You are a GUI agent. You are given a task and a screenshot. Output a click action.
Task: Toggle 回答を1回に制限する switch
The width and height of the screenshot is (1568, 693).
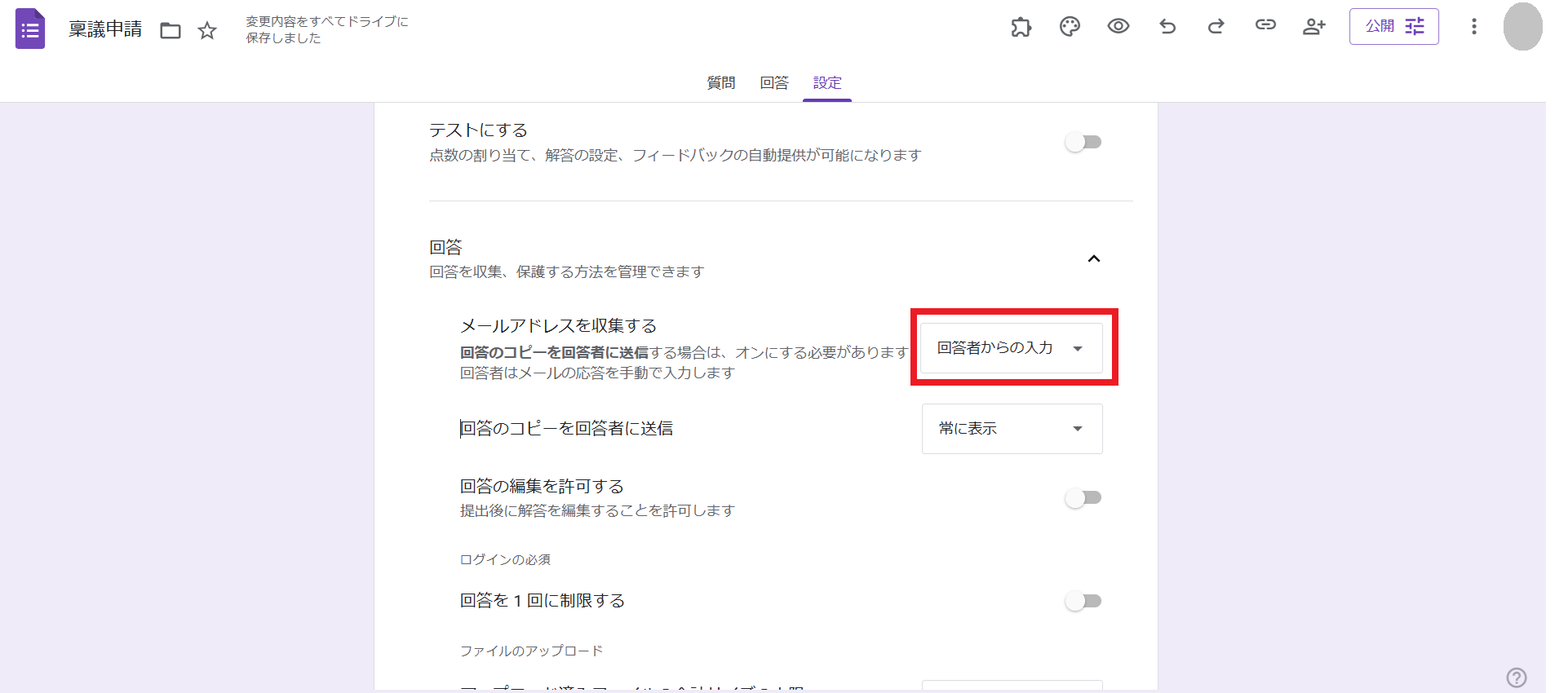pyautogui.click(x=1083, y=601)
